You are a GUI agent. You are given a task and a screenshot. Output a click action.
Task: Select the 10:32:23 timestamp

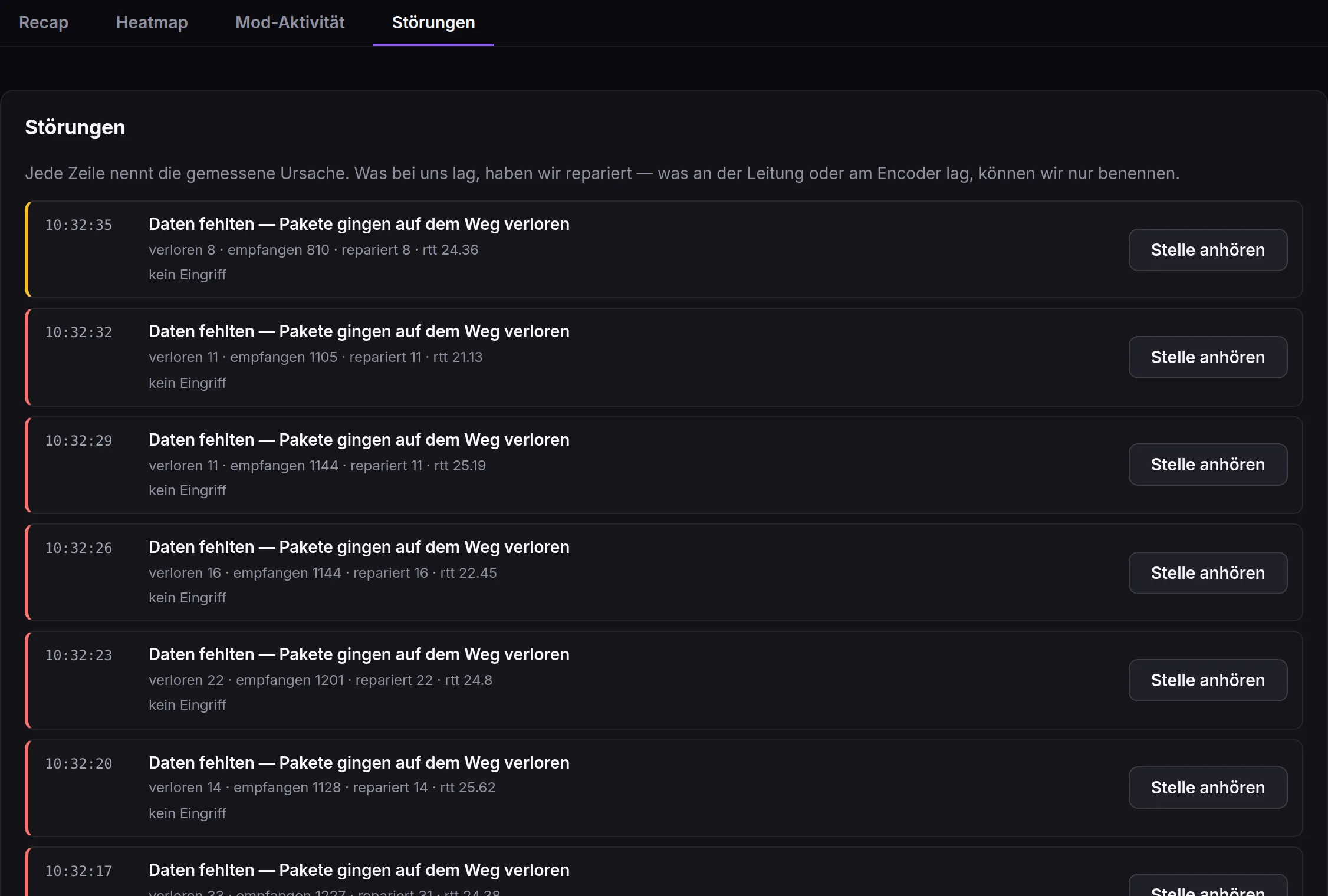78,655
